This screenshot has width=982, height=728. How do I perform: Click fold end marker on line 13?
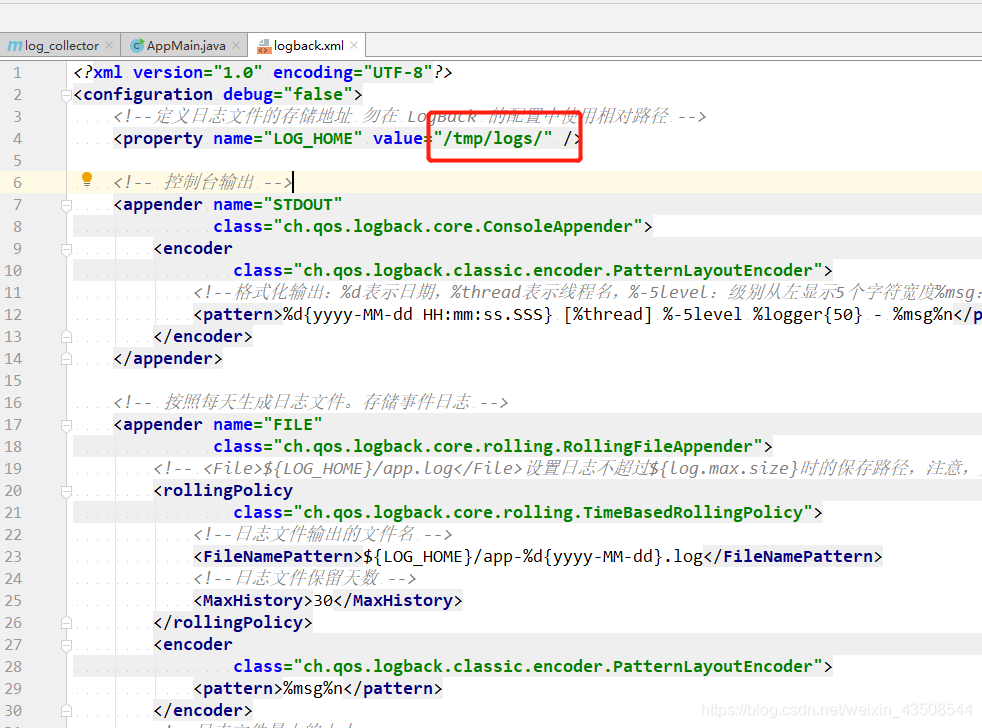point(66,337)
